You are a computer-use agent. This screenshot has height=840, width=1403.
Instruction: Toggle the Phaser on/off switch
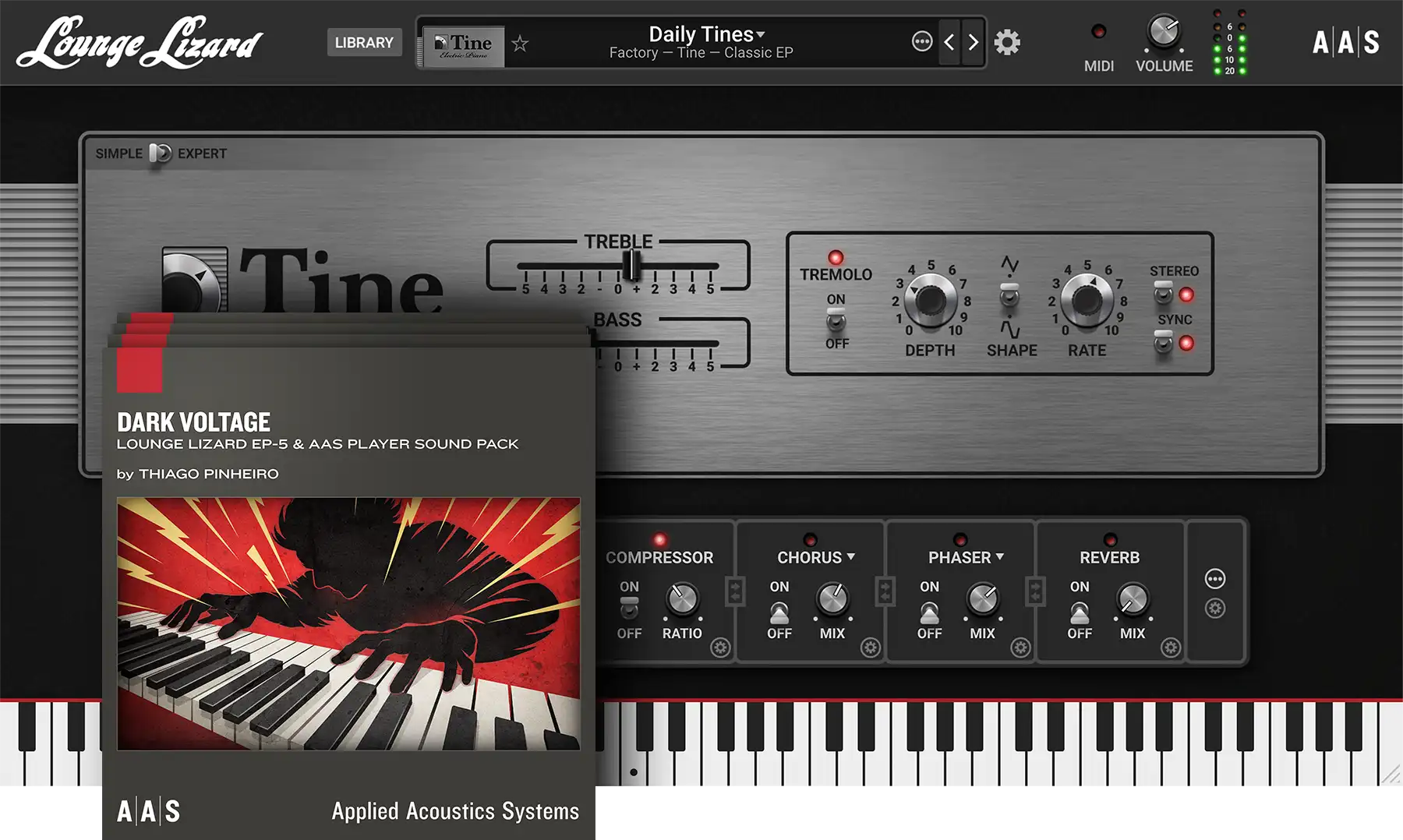929,612
